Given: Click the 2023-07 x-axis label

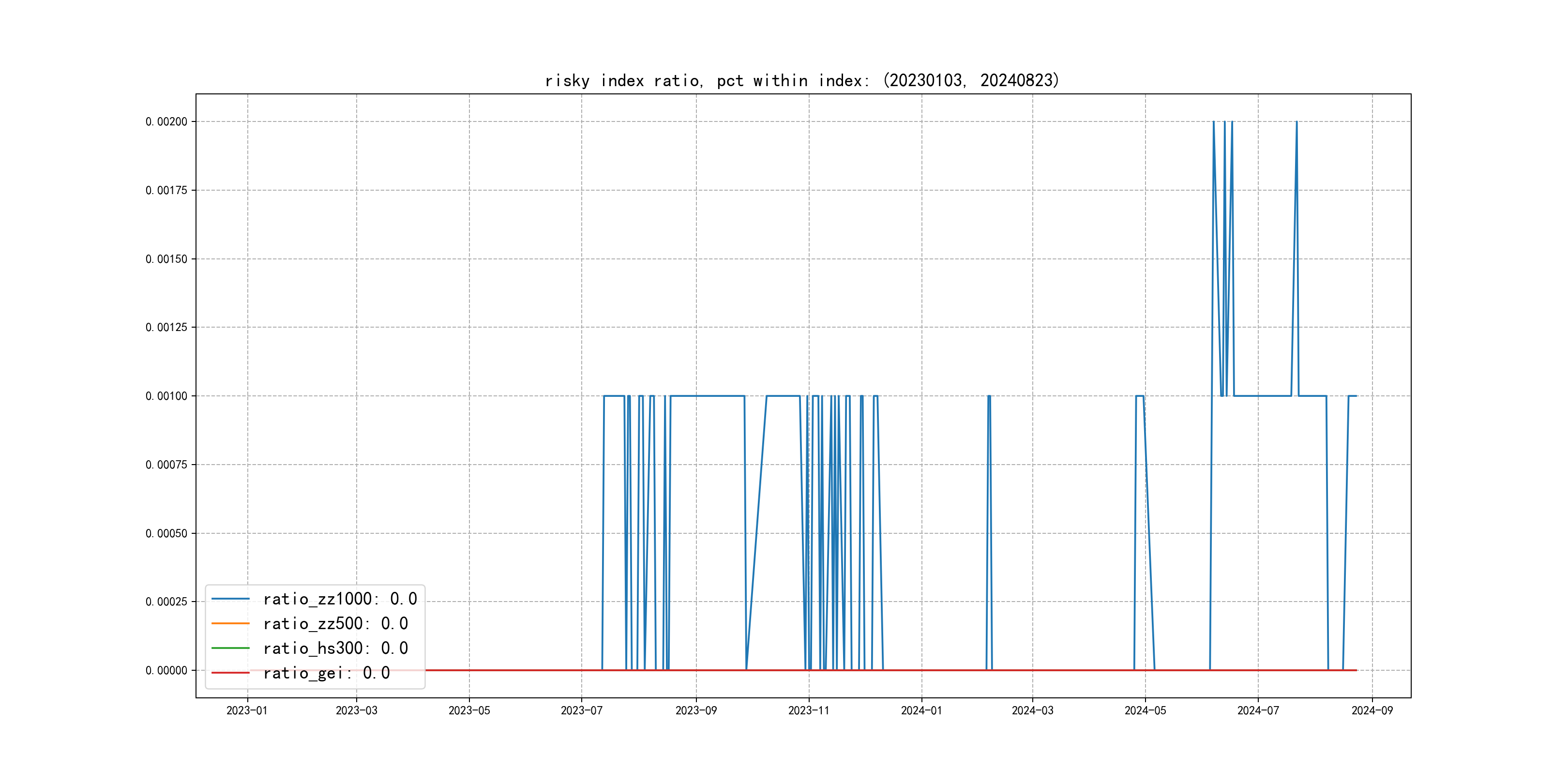Looking at the screenshot, I should [581, 710].
